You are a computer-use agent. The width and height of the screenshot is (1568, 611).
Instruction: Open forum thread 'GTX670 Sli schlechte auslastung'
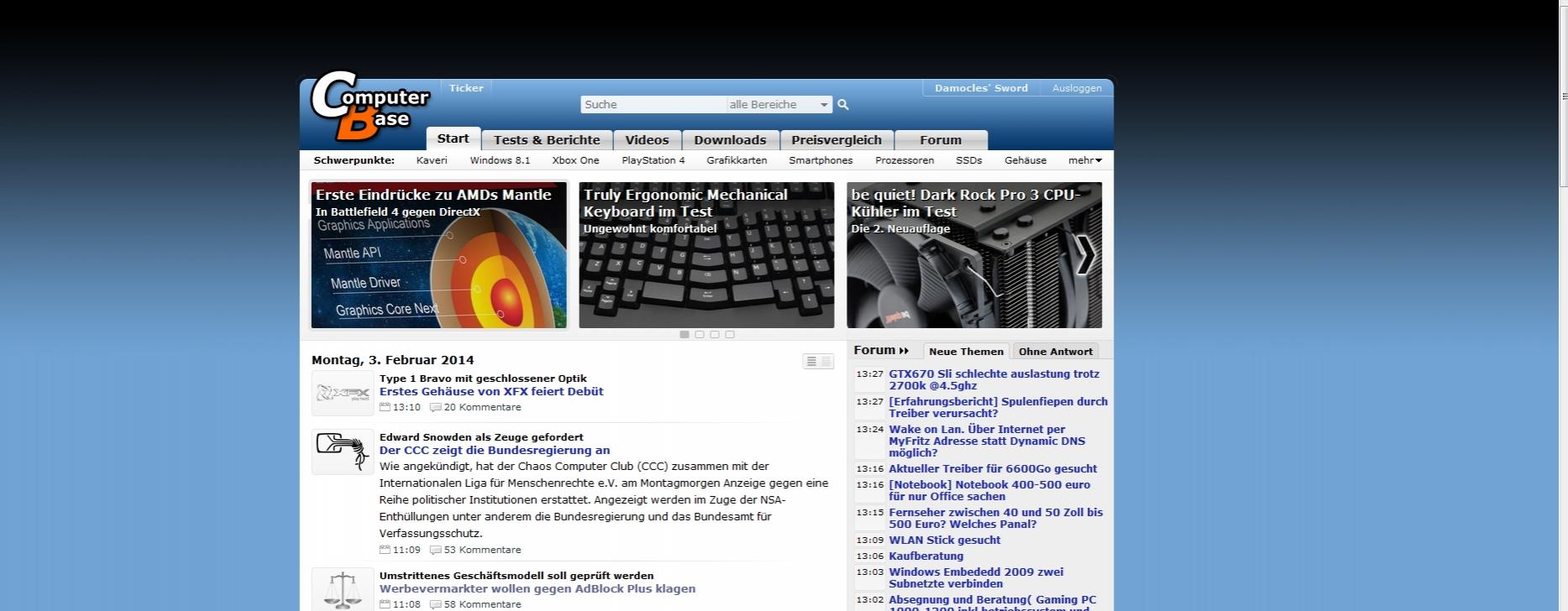click(994, 379)
